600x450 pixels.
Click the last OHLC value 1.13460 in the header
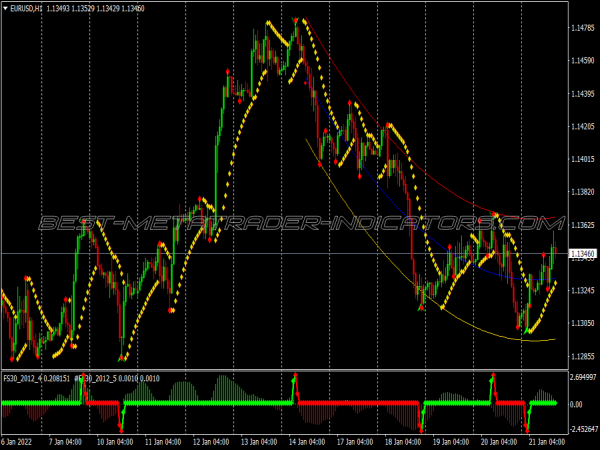[133, 8]
